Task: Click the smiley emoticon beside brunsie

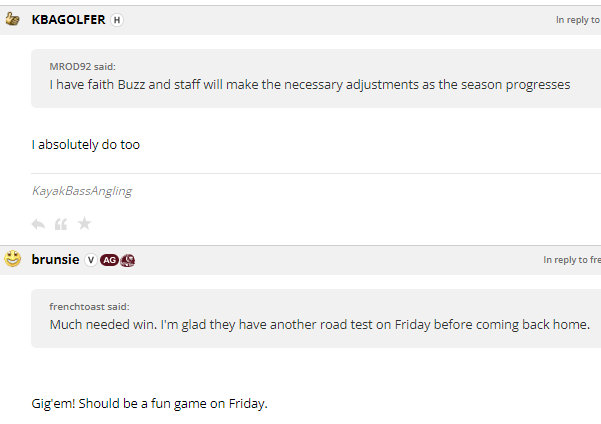Action: 13,259
